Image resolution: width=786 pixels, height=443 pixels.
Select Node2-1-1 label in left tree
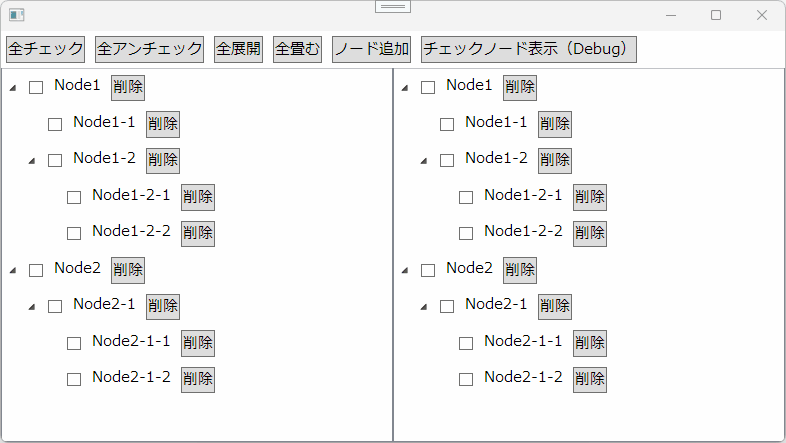click(x=131, y=341)
